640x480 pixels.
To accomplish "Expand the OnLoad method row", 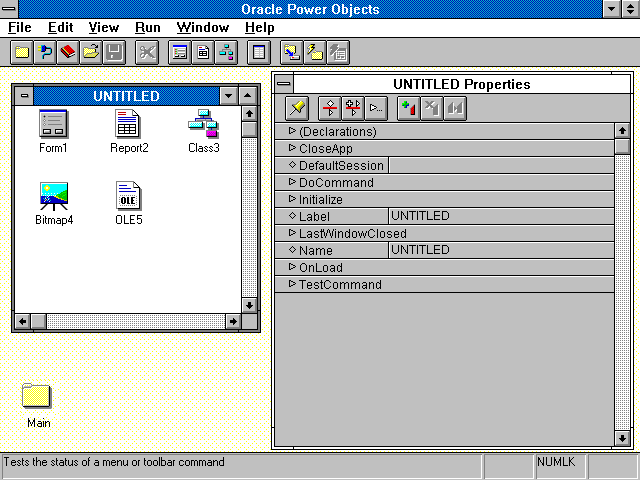I will point(292,267).
